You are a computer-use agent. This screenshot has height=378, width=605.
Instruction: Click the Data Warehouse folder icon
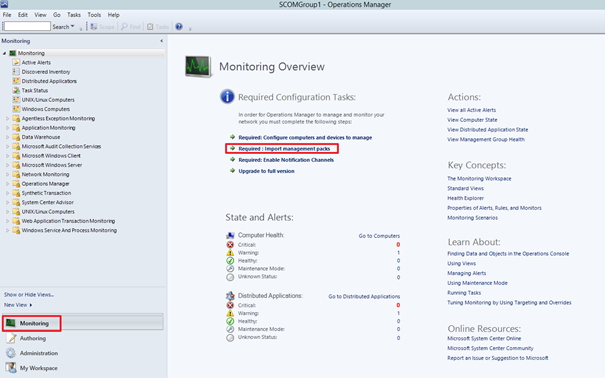[x=16, y=137]
